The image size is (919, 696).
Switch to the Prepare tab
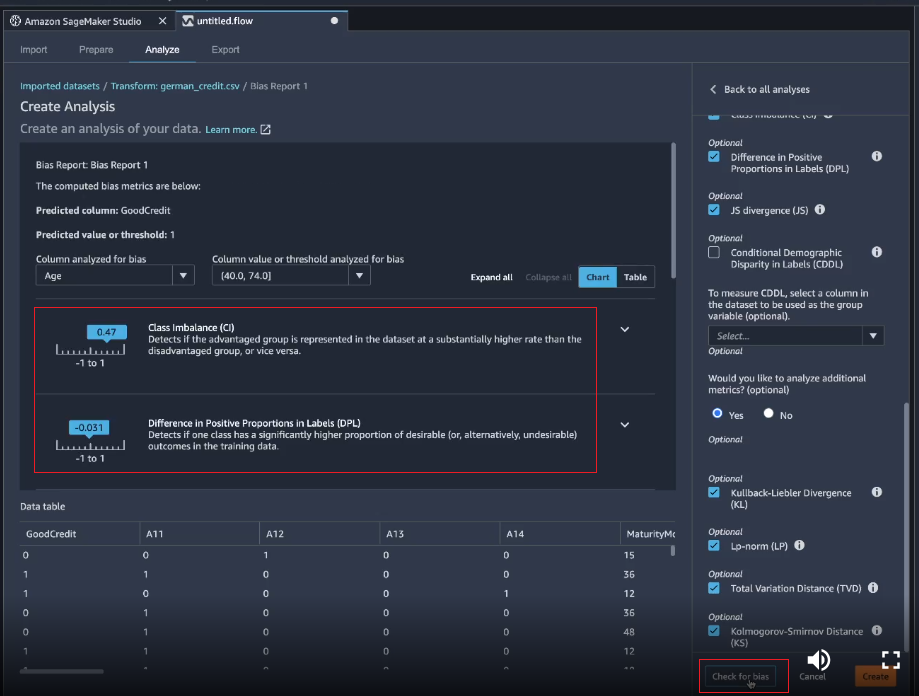point(96,49)
